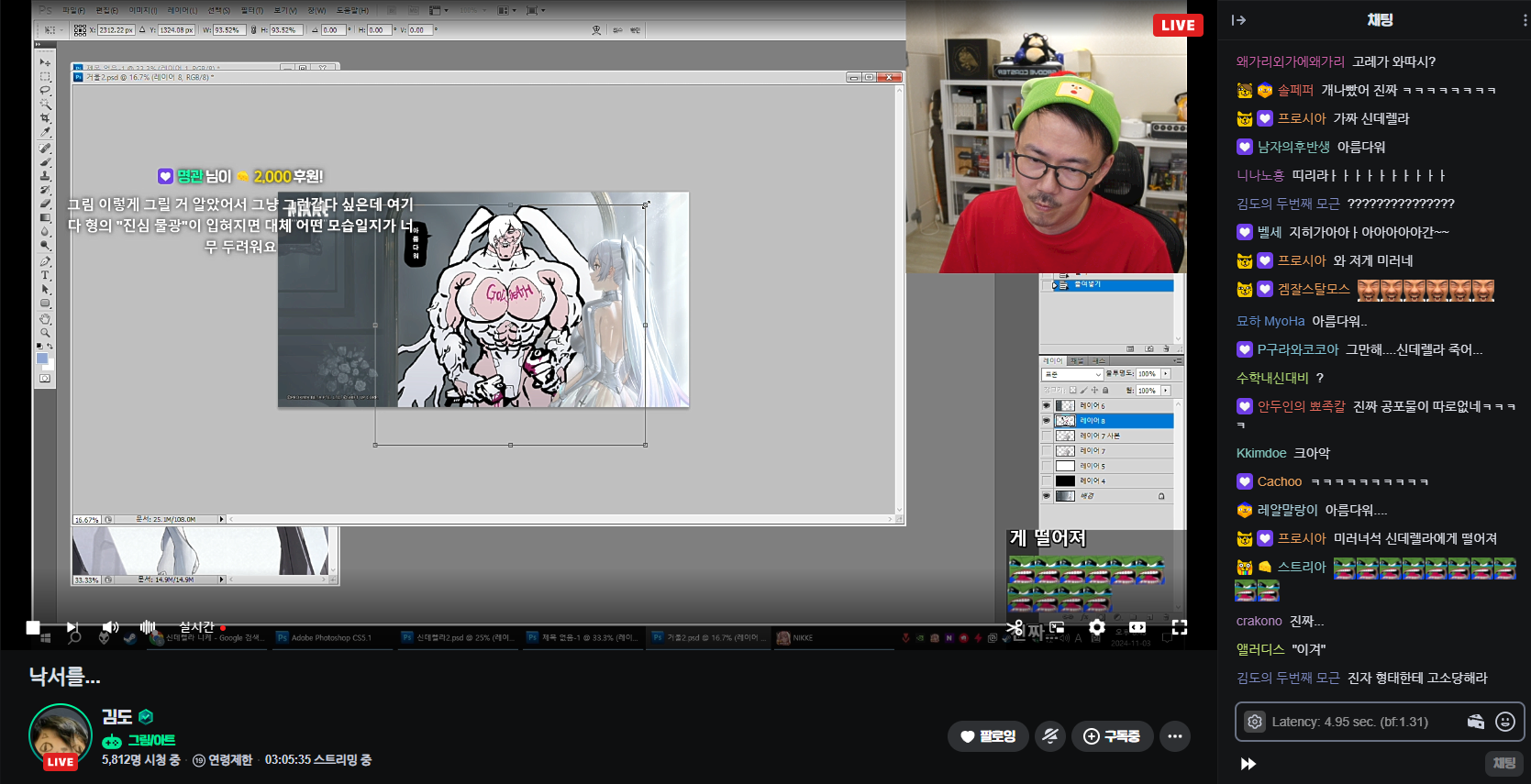The width and height of the screenshot is (1531, 784).
Task: Select the Dodge tool
Action: [x=45, y=246]
